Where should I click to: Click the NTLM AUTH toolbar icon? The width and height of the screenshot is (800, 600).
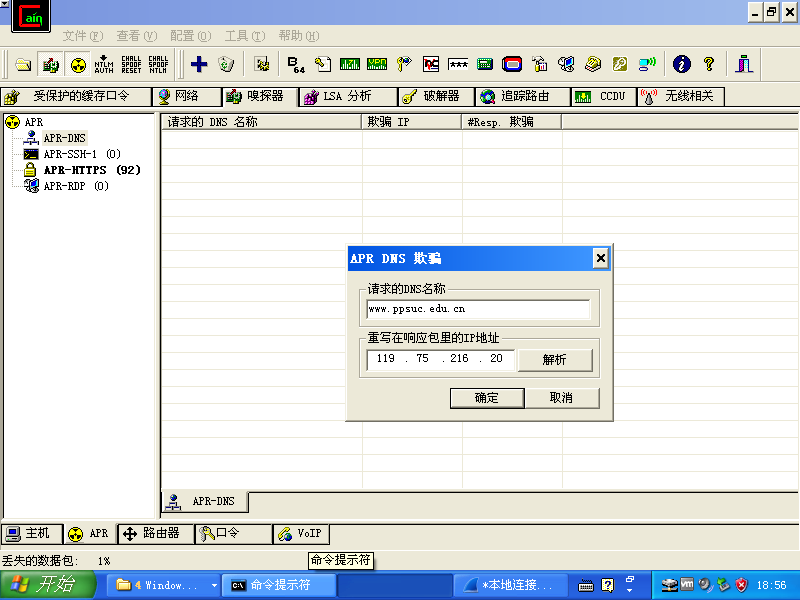104,64
